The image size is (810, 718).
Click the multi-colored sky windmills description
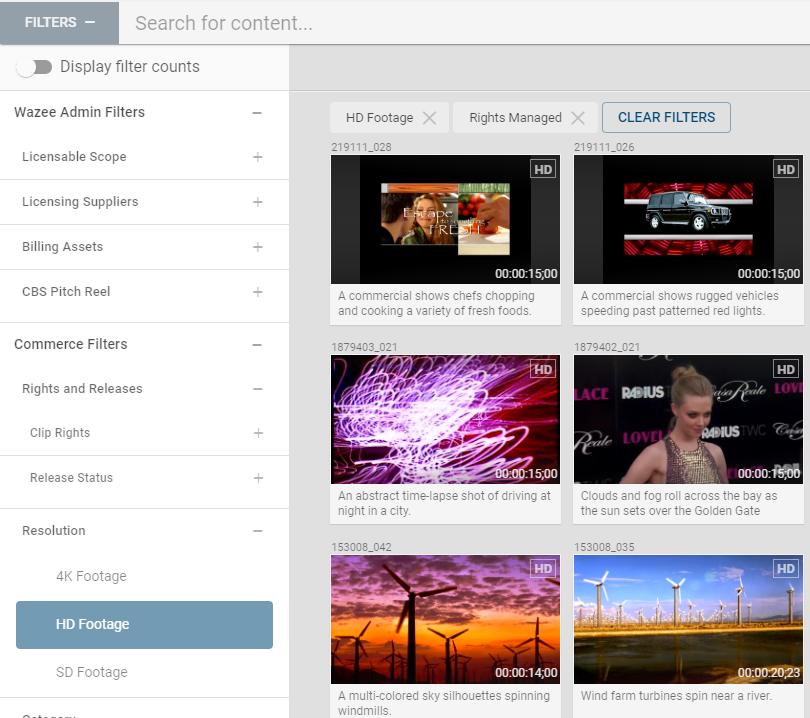[x=444, y=703]
